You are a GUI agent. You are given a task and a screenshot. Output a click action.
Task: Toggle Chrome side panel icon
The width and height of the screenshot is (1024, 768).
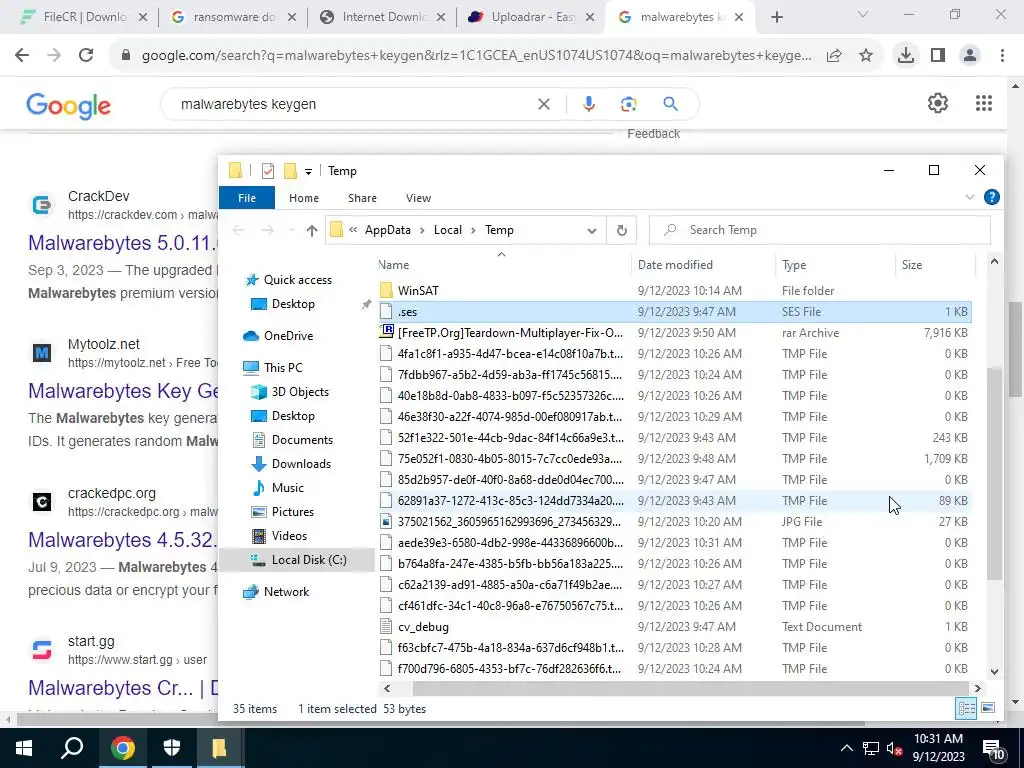pyautogui.click(x=938, y=56)
